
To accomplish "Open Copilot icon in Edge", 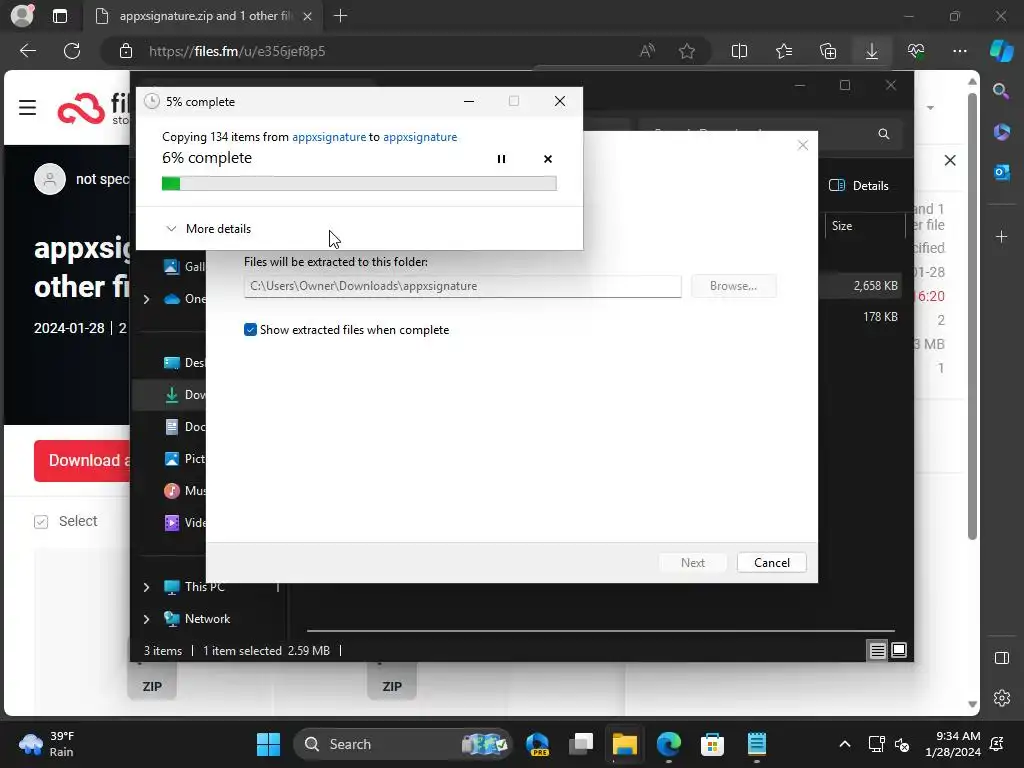I will tap(1001, 51).
